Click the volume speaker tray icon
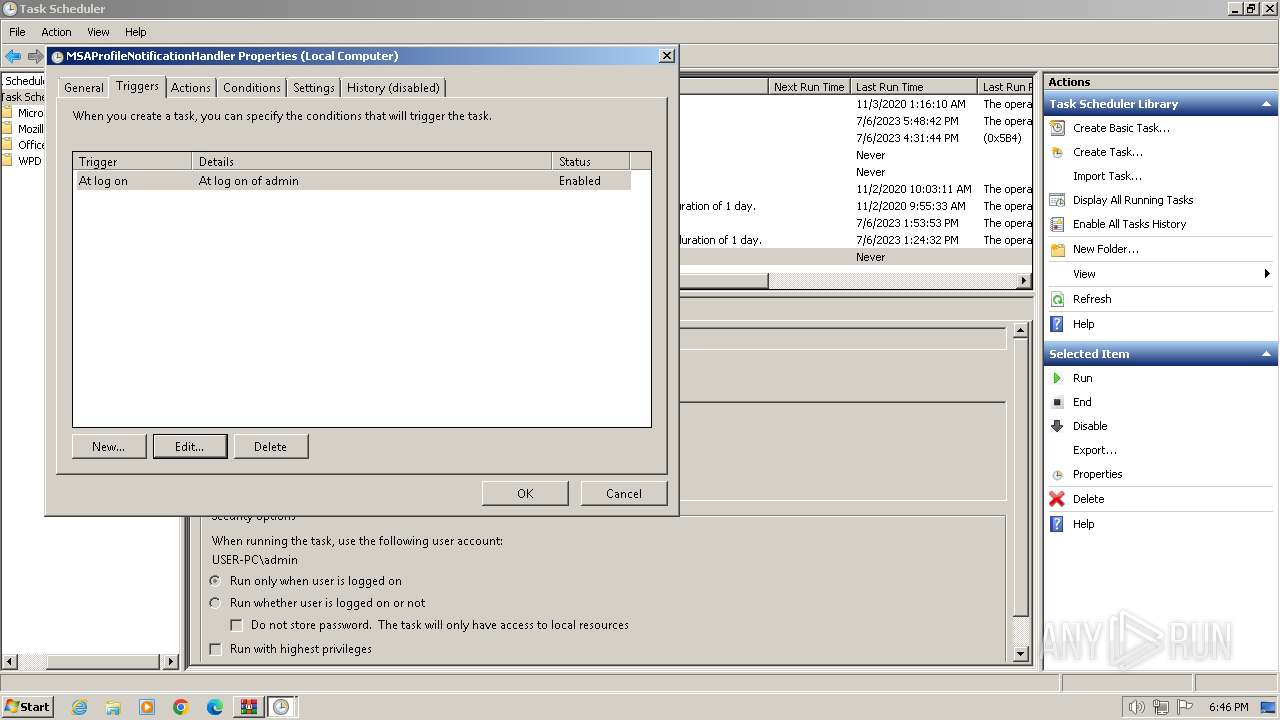Screen dimensions: 1280x720 coord(1136,707)
